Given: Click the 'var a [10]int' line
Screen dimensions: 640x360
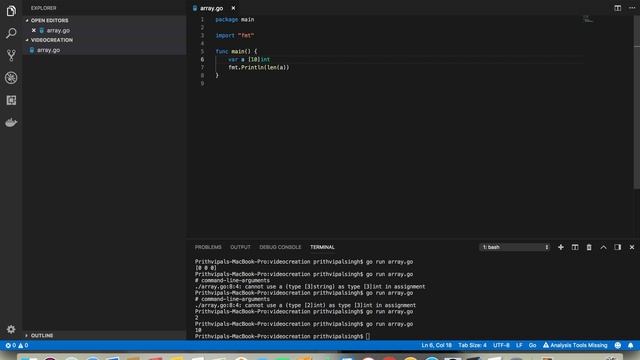Looking at the screenshot, I should 249,60.
